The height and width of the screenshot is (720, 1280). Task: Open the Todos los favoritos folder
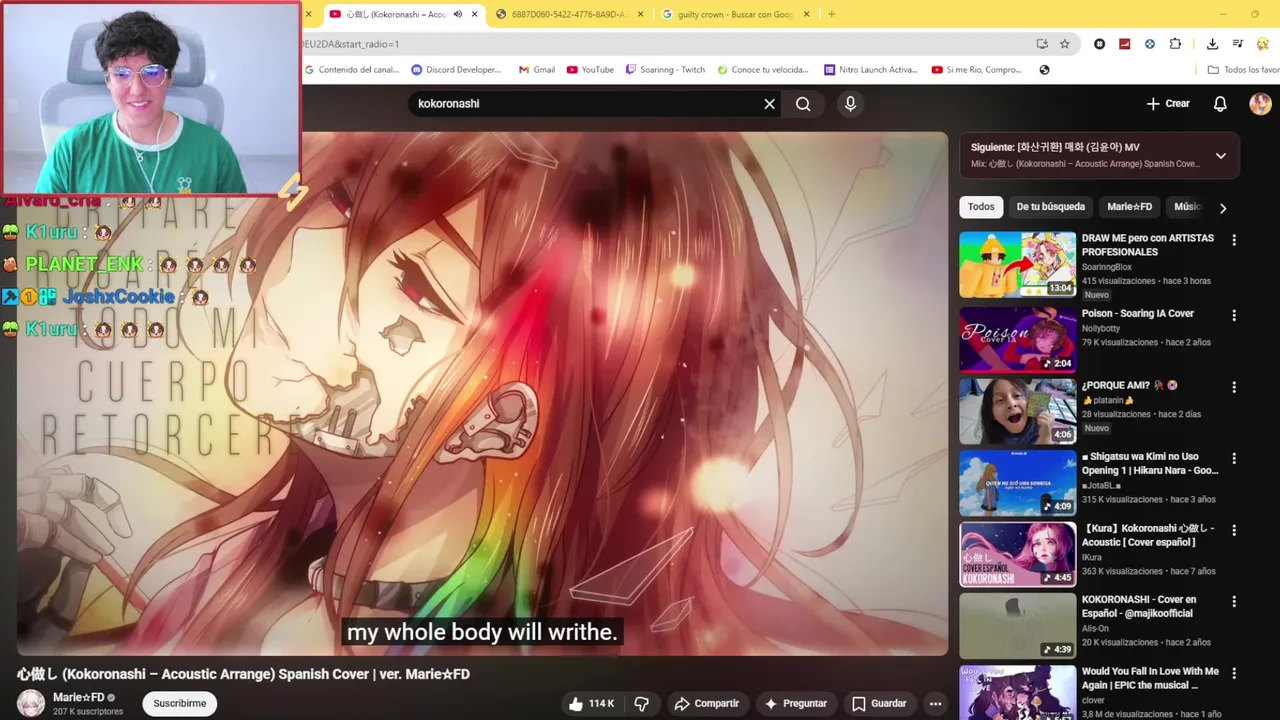pyautogui.click(x=1244, y=70)
